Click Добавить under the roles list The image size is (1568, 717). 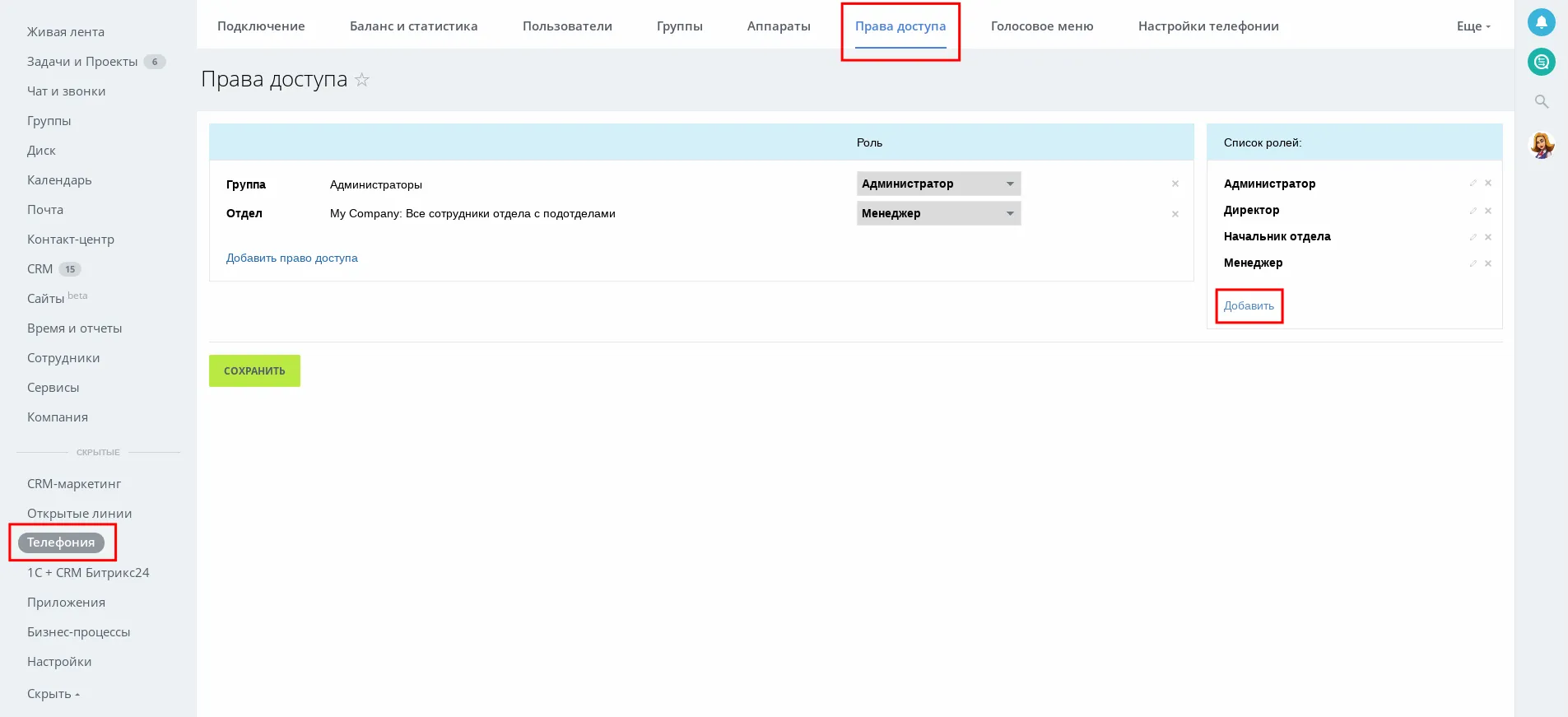tap(1248, 305)
